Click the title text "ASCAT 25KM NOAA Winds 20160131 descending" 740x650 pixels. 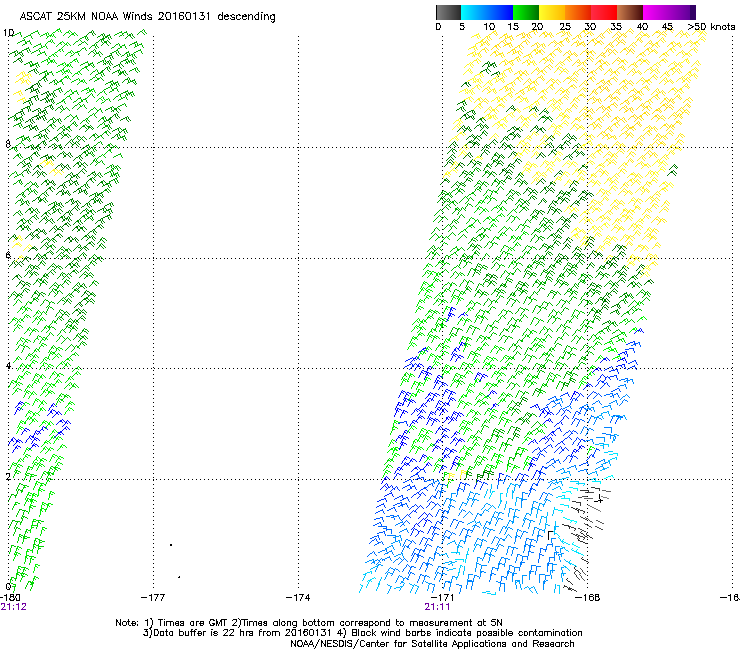(147, 17)
